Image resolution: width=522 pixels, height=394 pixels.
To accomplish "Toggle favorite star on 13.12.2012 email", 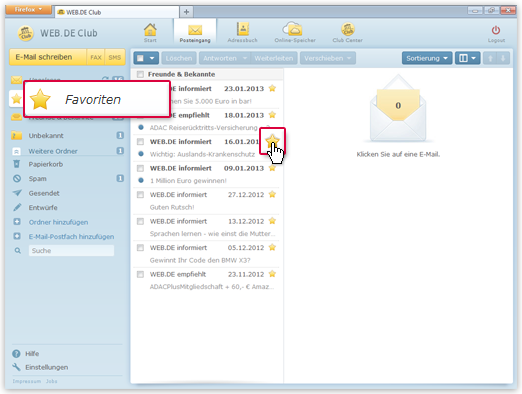I will click(x=272, y=221).
